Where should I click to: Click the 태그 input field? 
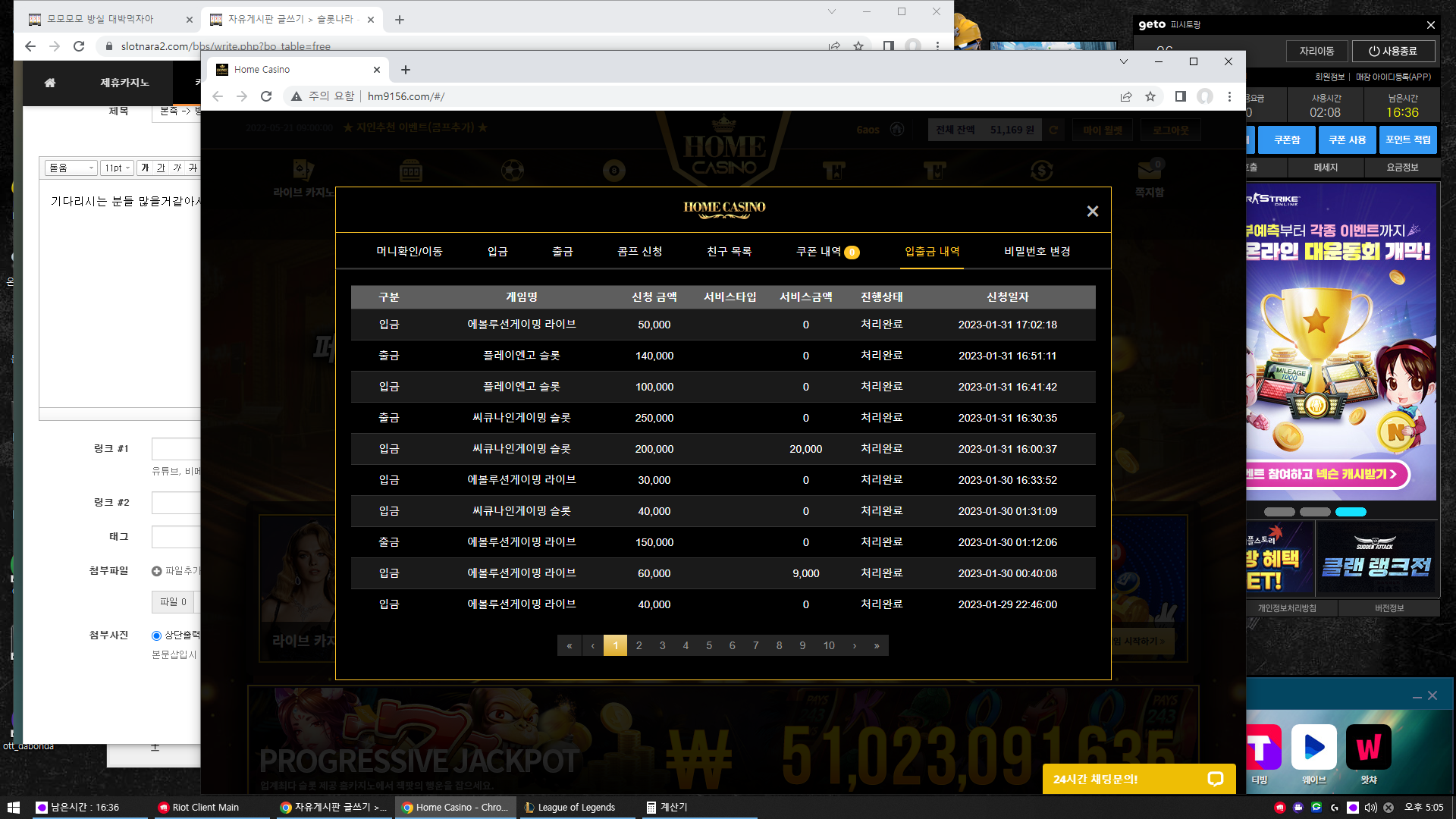pos(176,537)
